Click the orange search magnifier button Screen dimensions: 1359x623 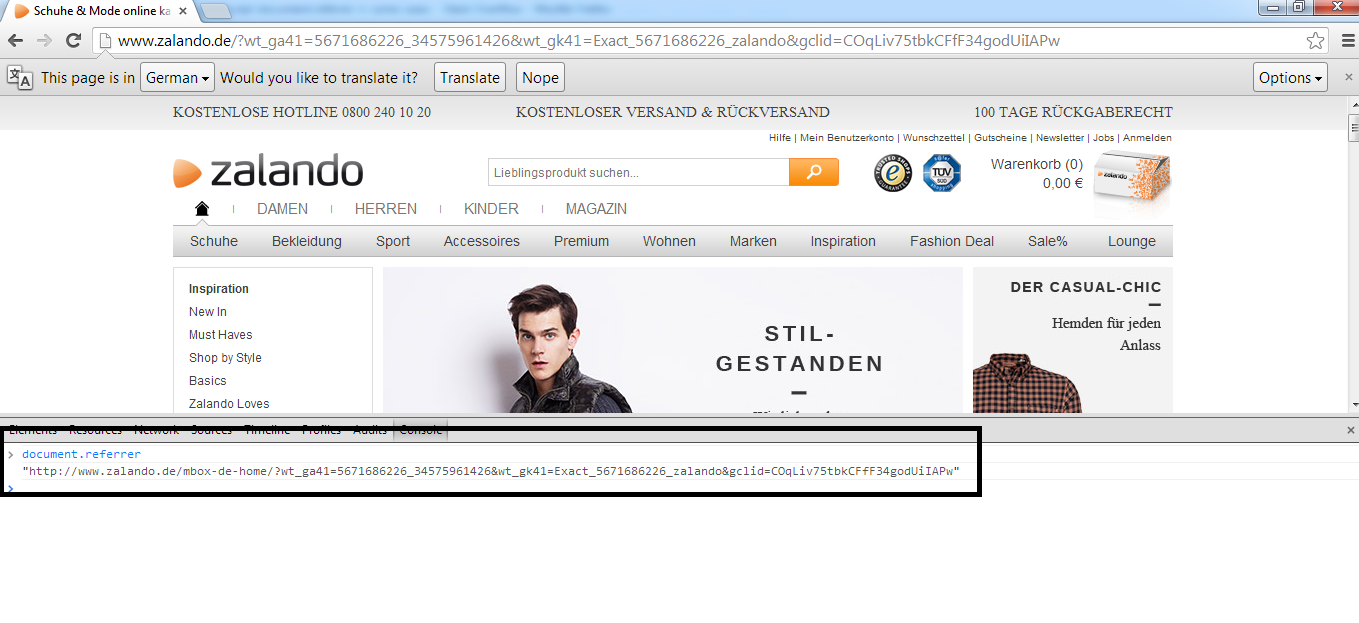813,172
